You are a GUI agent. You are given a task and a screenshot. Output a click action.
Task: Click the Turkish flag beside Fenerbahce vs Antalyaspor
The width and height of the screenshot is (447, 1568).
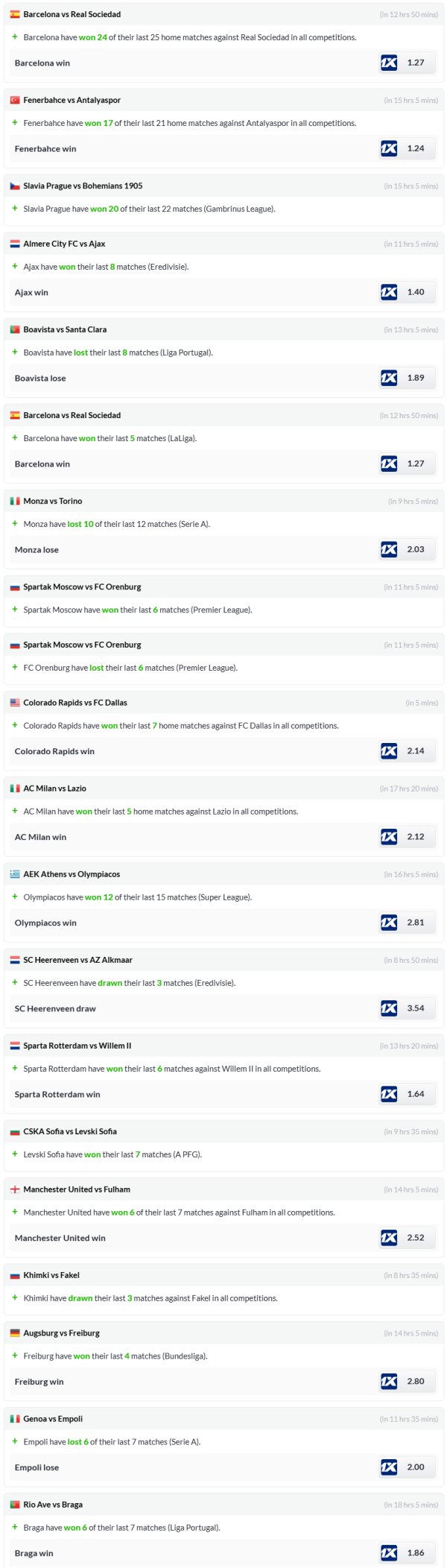point(15,101)
